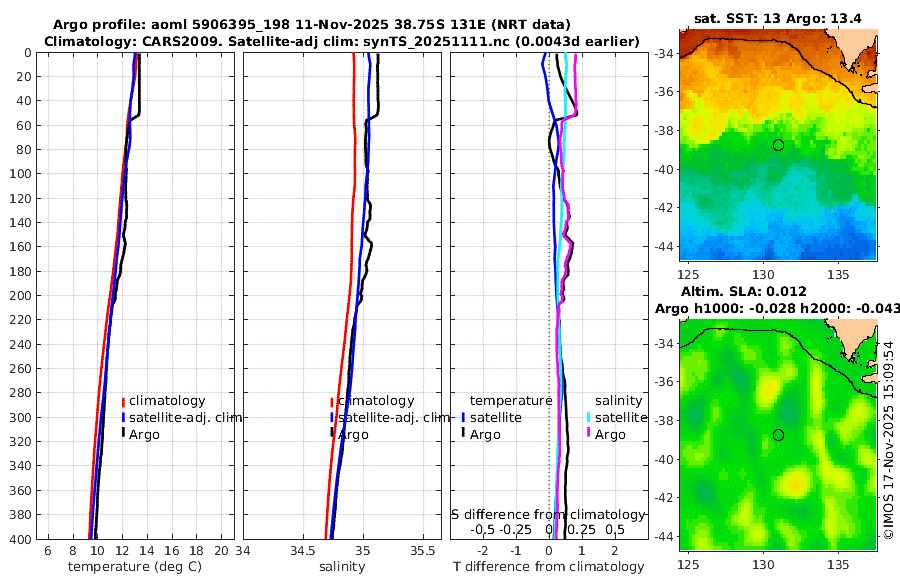Click 'T difference from climatology' axis label

tap(549, 567)
